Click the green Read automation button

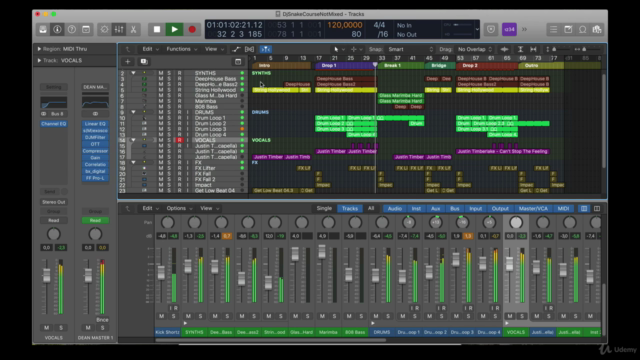click(95, 220)
